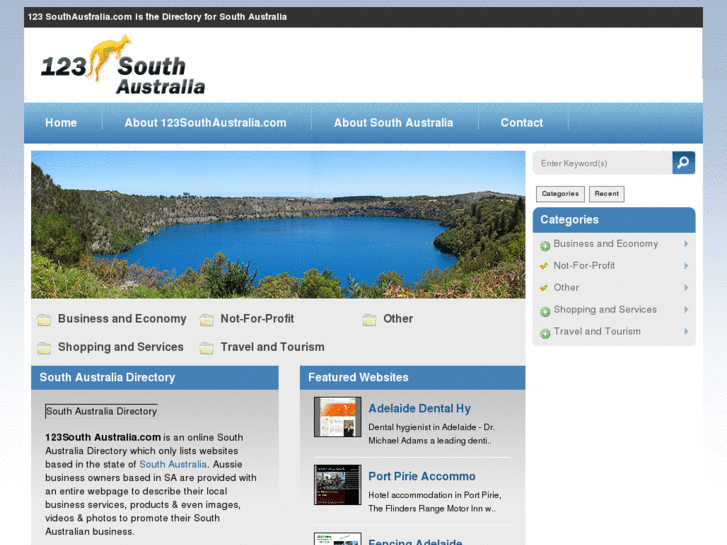The width and height of the screenshot is (727, 545).
Task: Click folder icon beside Not-For-Profit
Action: pos(207,320)
